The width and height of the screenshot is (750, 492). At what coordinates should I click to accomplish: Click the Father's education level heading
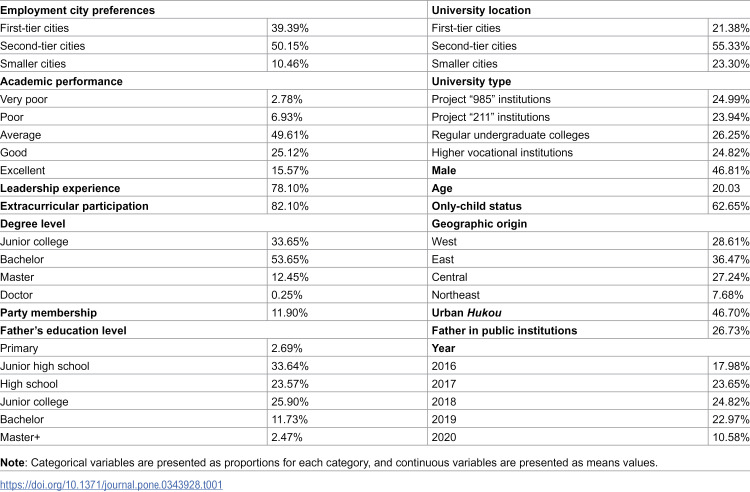point(63,330)
